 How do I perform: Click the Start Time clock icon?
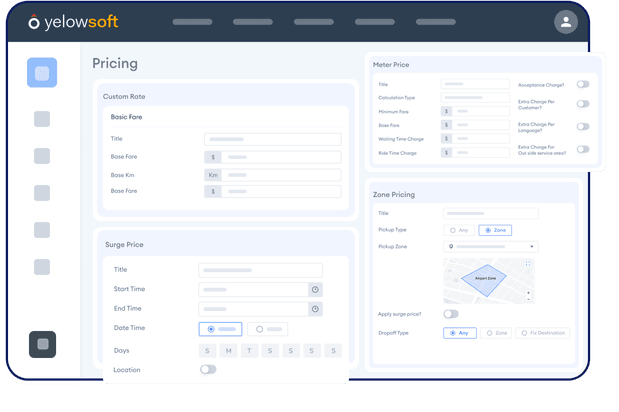tap(314, 289)
